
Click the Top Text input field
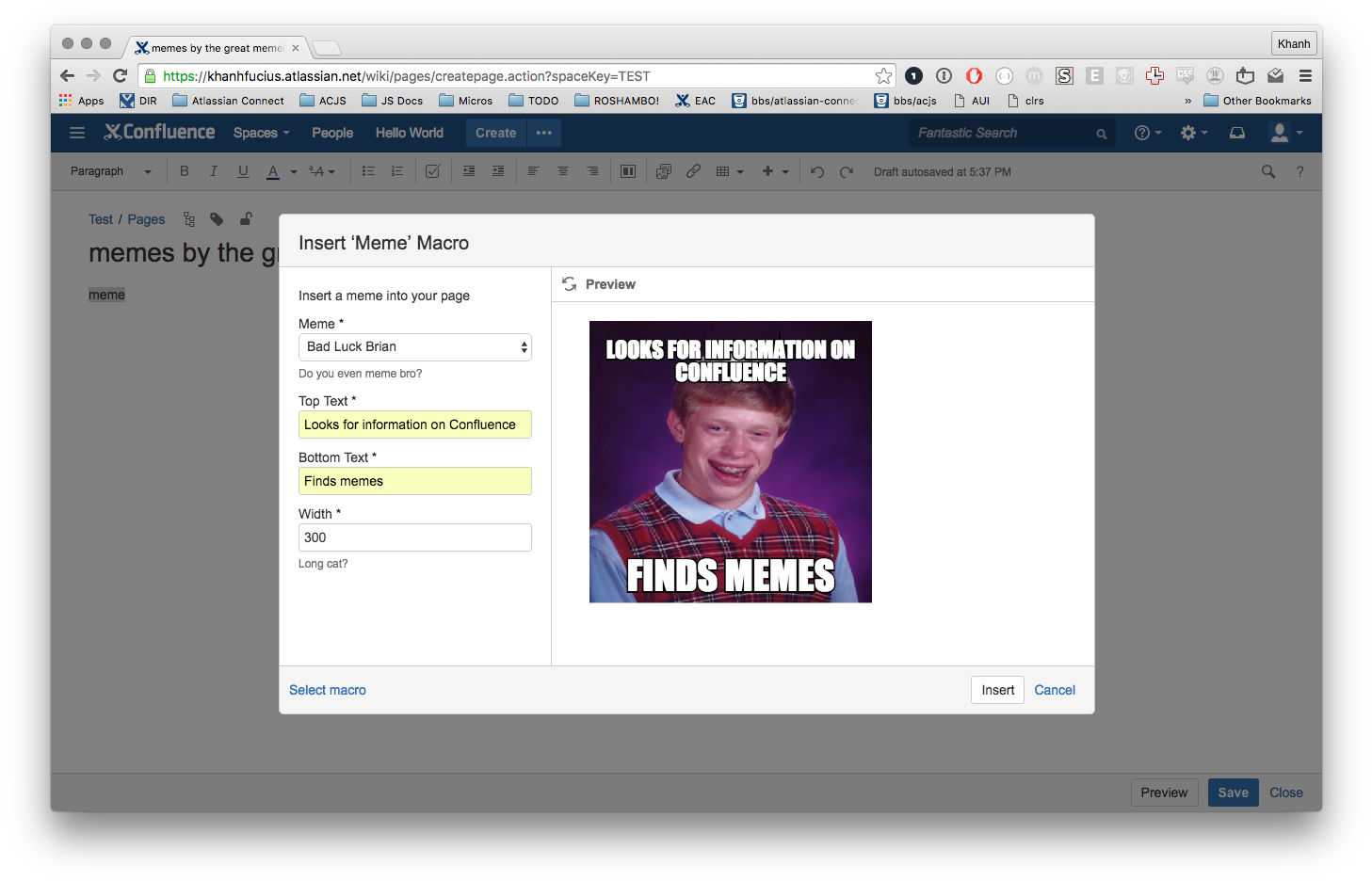414,424
